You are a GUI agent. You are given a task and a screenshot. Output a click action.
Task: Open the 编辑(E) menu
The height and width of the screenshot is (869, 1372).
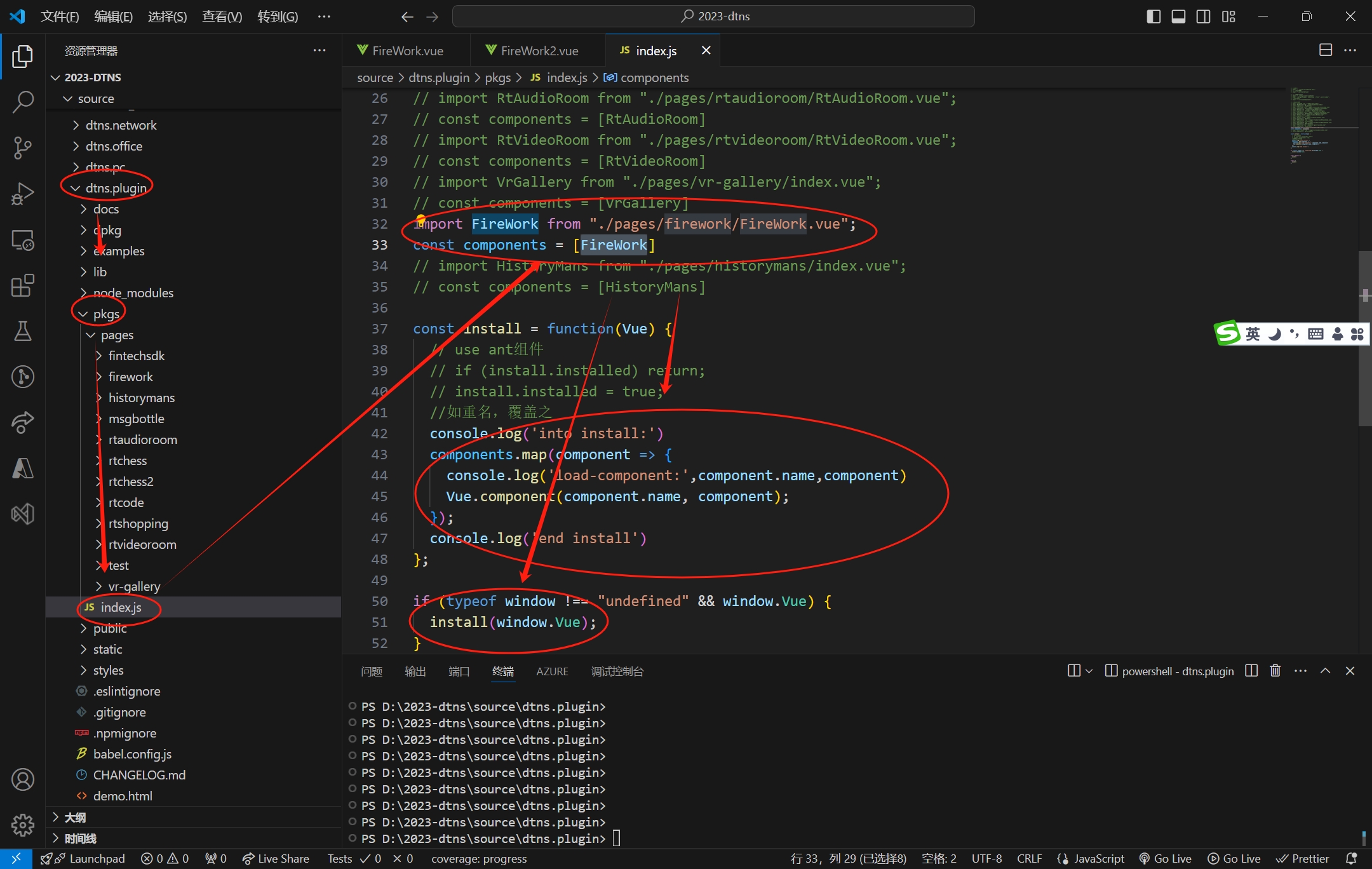click(114, 17)
